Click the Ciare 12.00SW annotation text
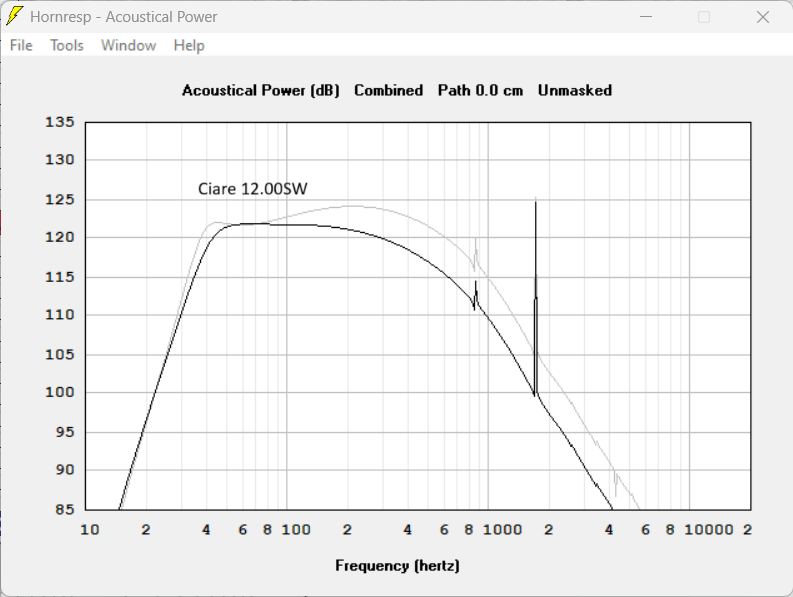The width and height of the screenshot is (793, 597). 252,189
